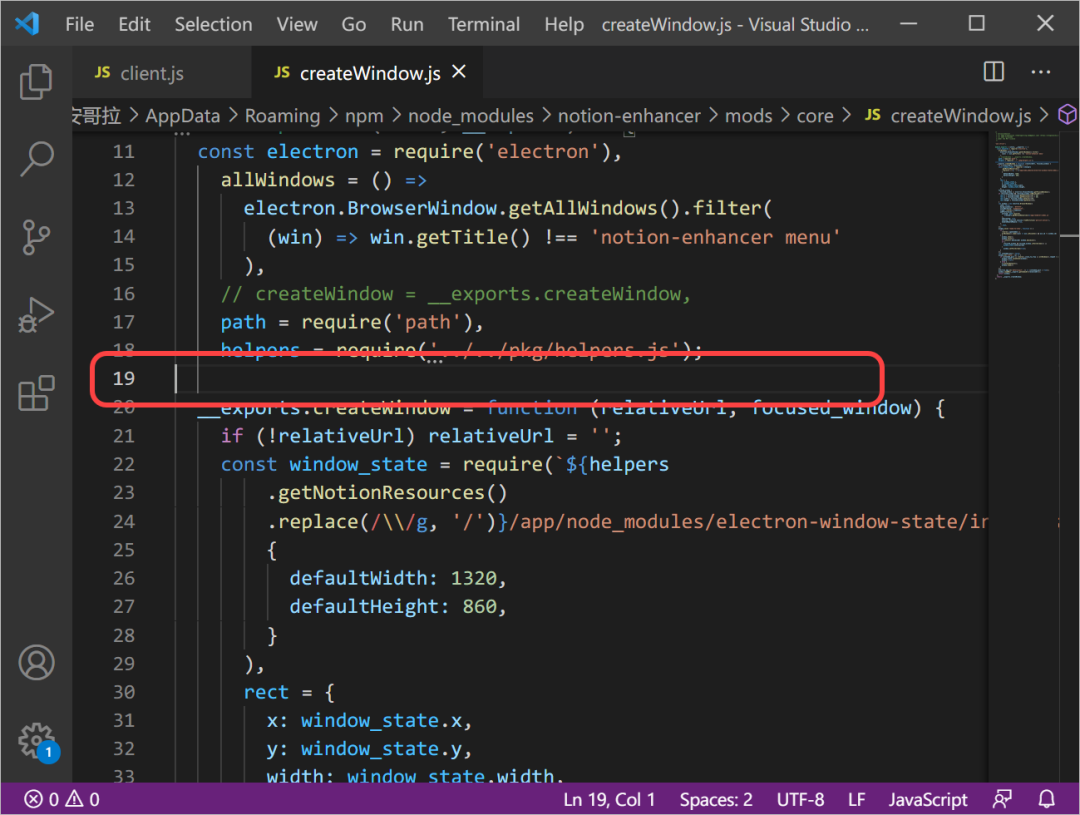1080x815 pixels.
Task: Open the More Actions ellipsis menu
Action: coord(1040,72)
